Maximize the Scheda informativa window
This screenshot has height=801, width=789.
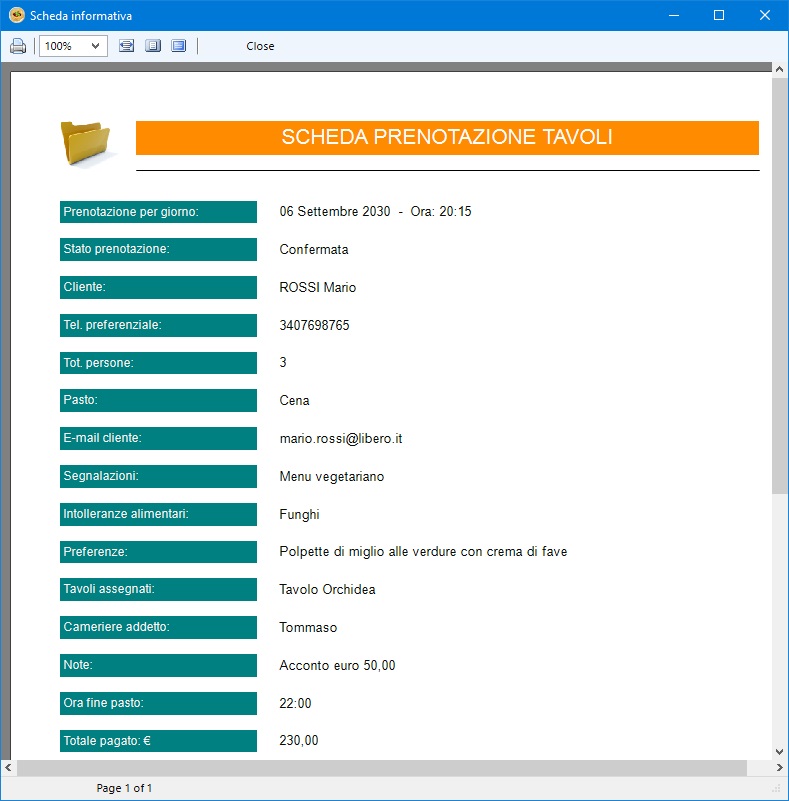tap(719, 15)
